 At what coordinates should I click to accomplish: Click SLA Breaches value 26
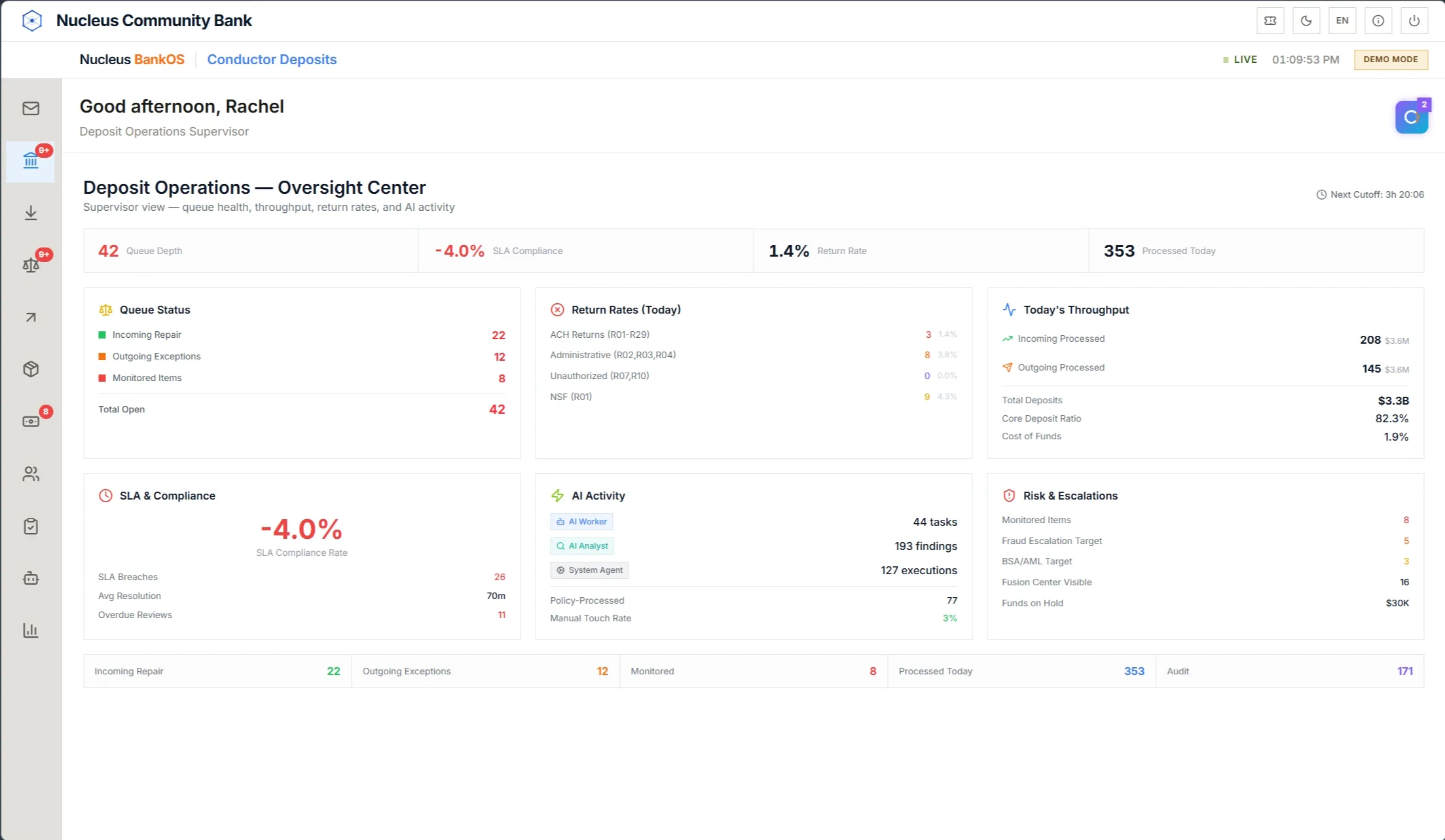click(x=500, y=577)
